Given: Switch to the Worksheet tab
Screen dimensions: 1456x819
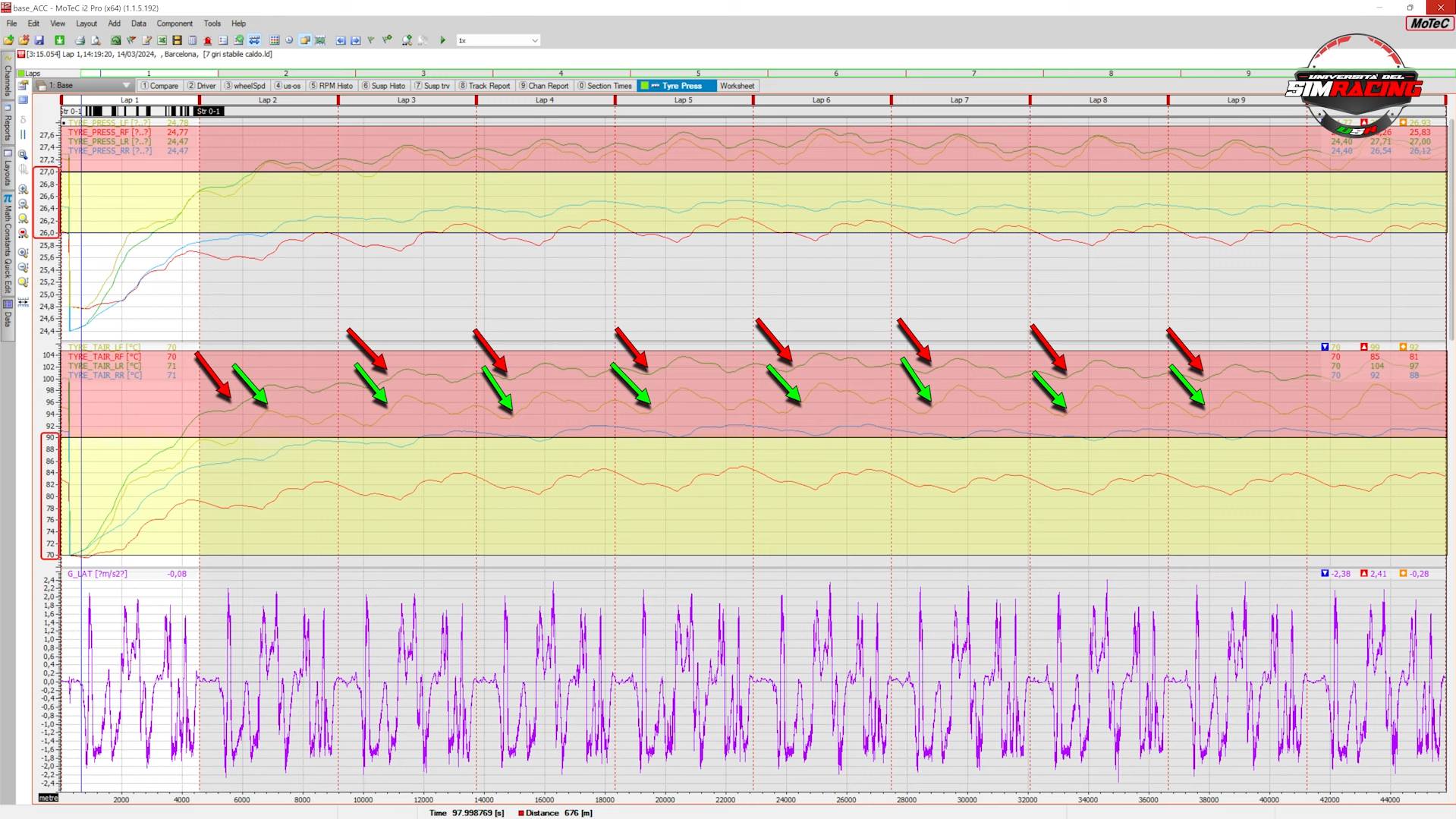Looking at the screenshot, I should point(736,86).
